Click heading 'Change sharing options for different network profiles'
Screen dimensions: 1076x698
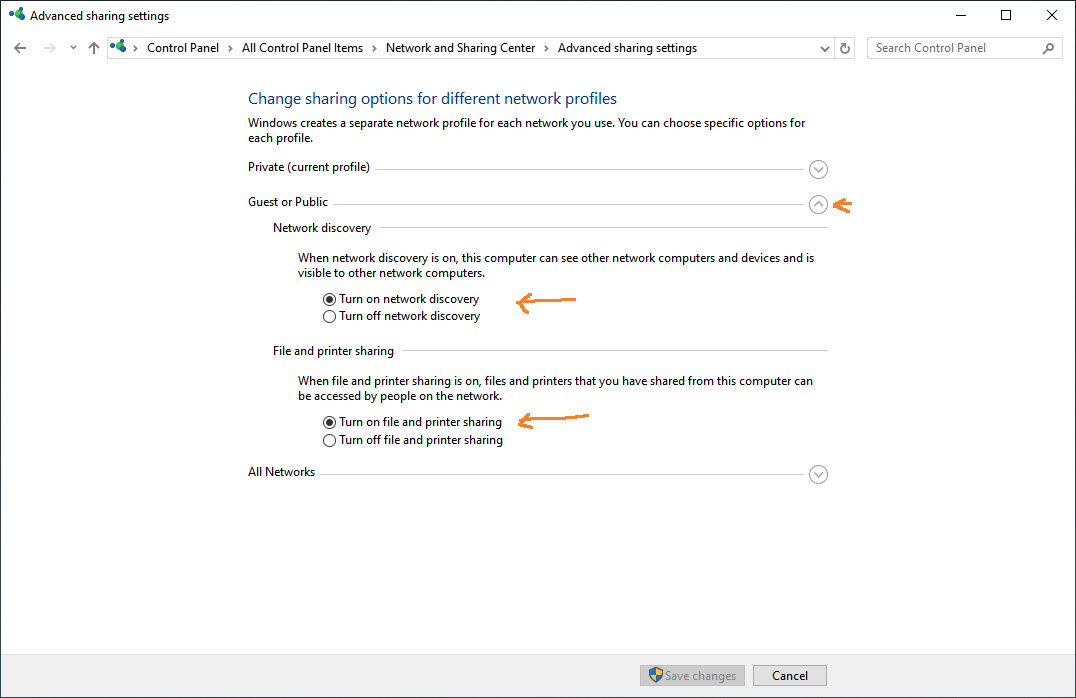[x=432, y=99]
